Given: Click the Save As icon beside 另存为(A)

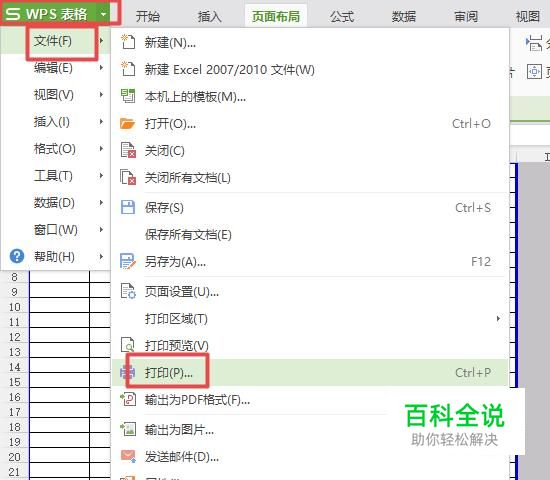Looking at the screenshot, I should pyautogui.click(x=128, y=261).
